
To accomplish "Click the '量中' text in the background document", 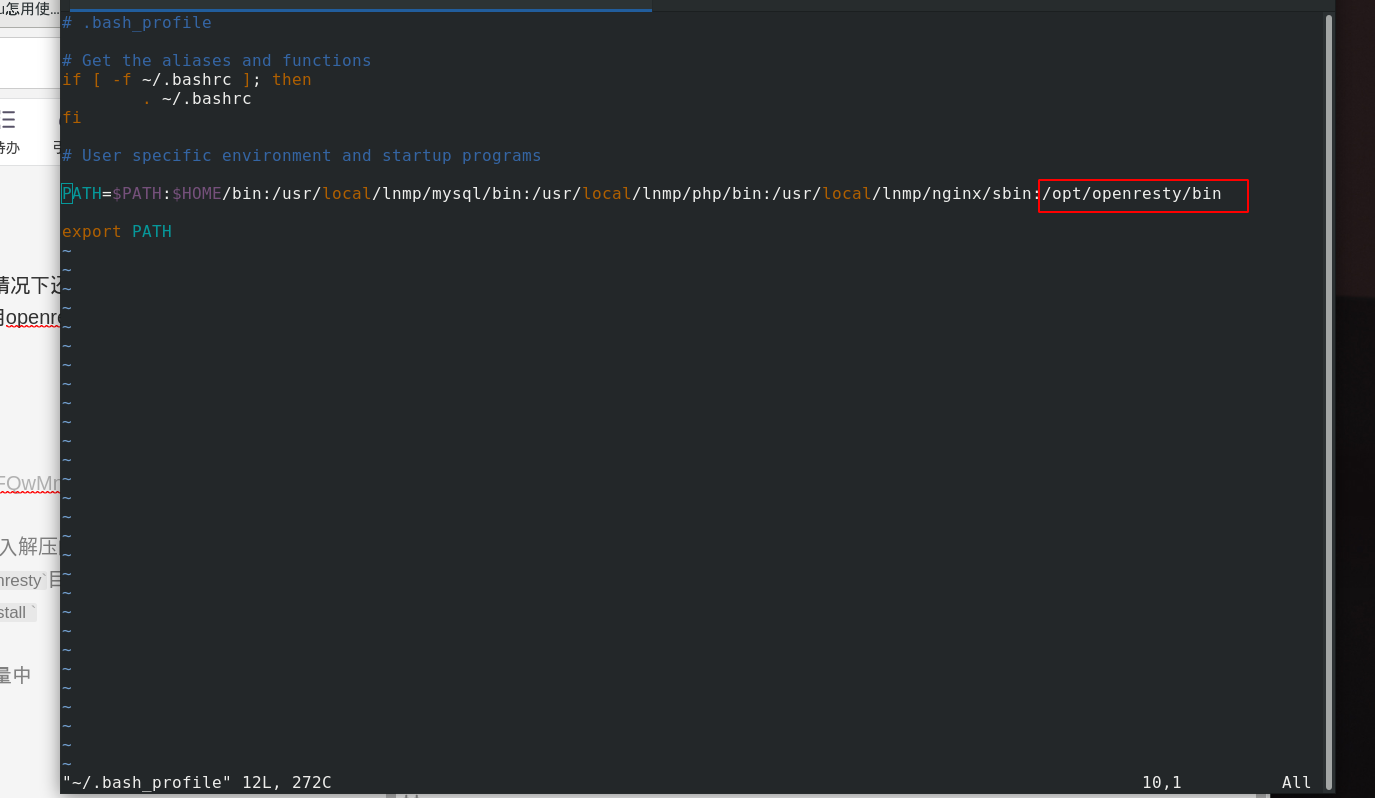I will pyautogui.click(x=15, y=675).
